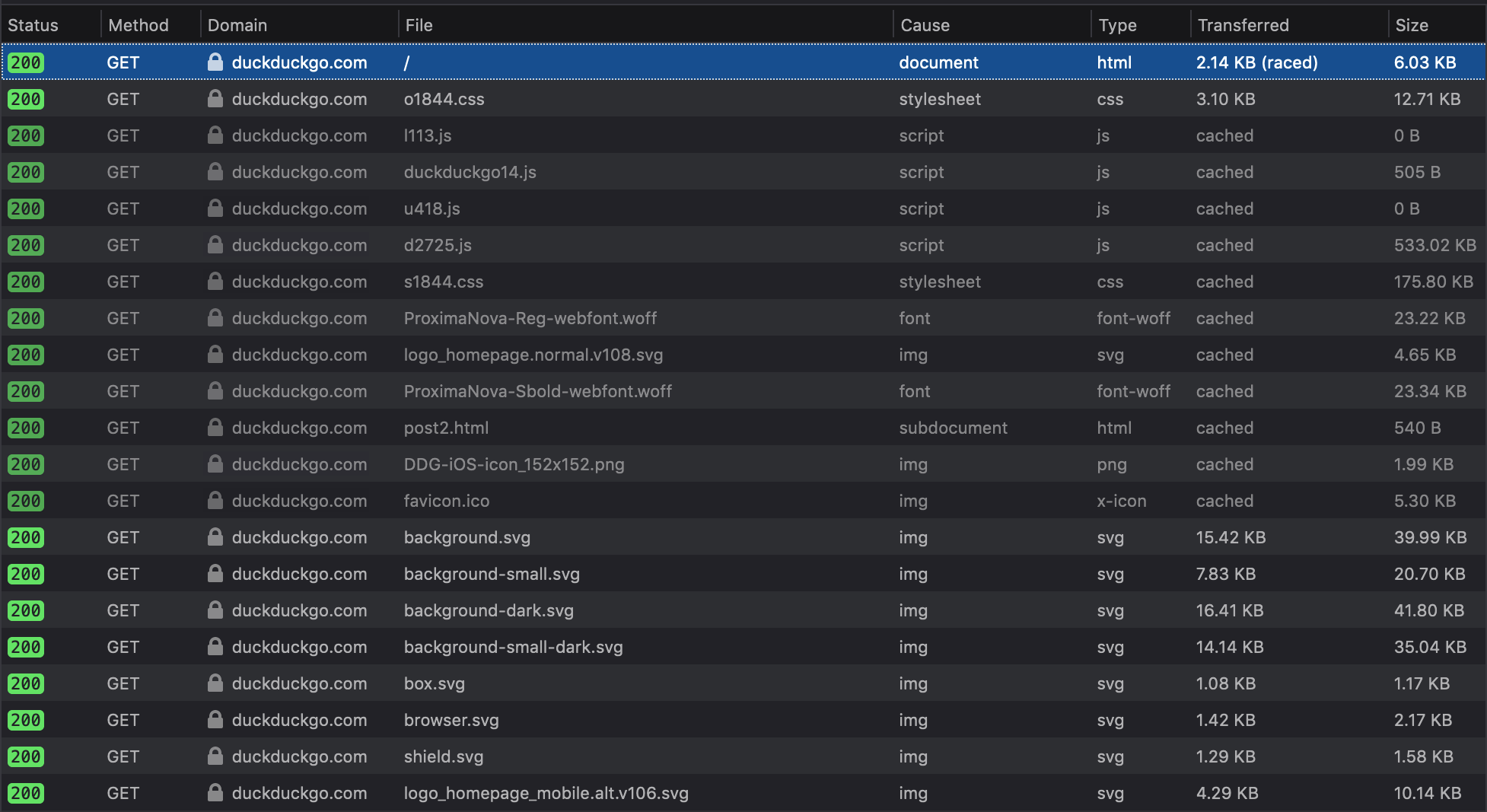Sort by the Transferred column header
This screenshot has height=812, width=1487.
(x=1243, y=25)
